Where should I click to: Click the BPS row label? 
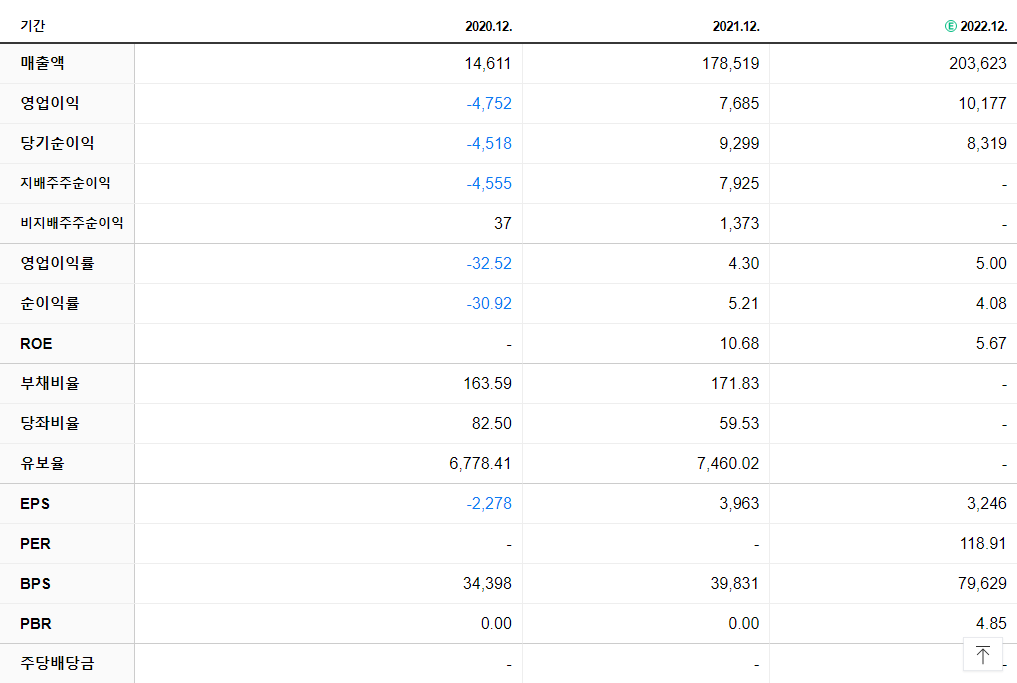pos(35,584)
